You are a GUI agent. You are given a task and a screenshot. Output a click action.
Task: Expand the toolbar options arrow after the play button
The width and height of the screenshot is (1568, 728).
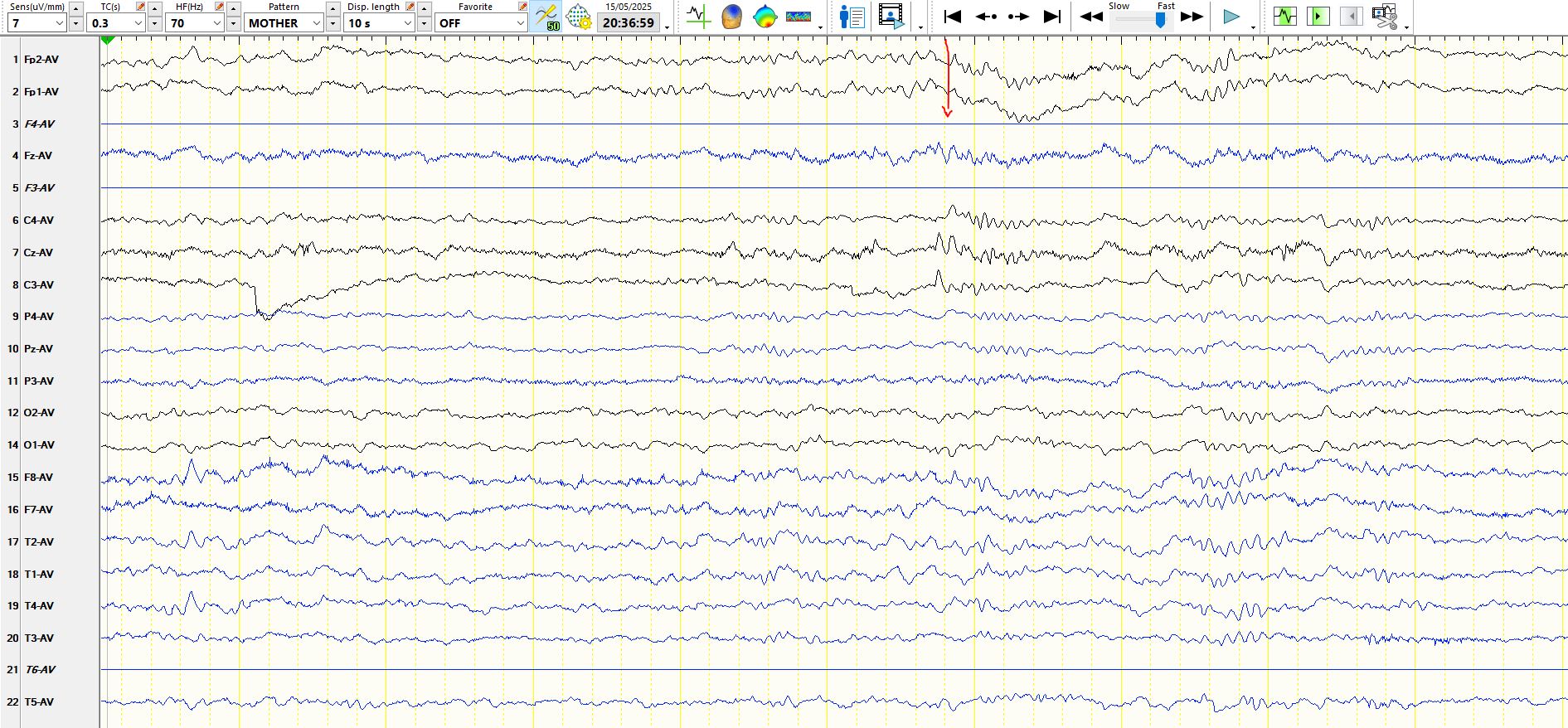1253,27
